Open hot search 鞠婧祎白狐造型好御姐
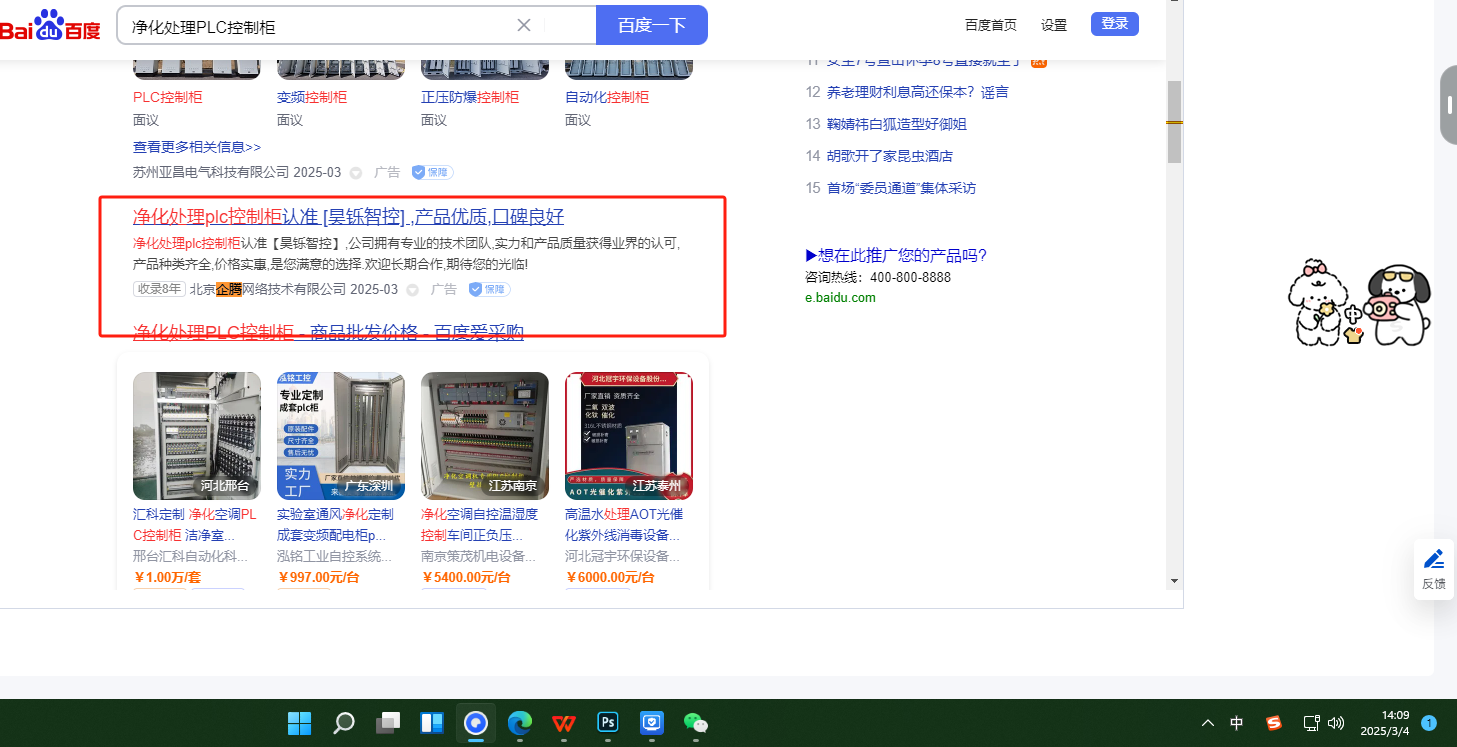 [x=897, y=124]
